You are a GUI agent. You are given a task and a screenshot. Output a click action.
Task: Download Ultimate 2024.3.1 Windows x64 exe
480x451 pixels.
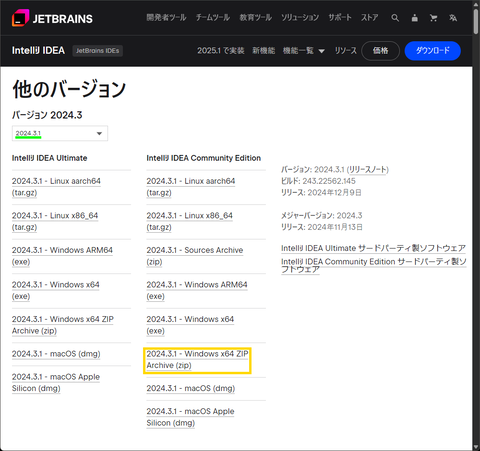click(x=56, y=290)
